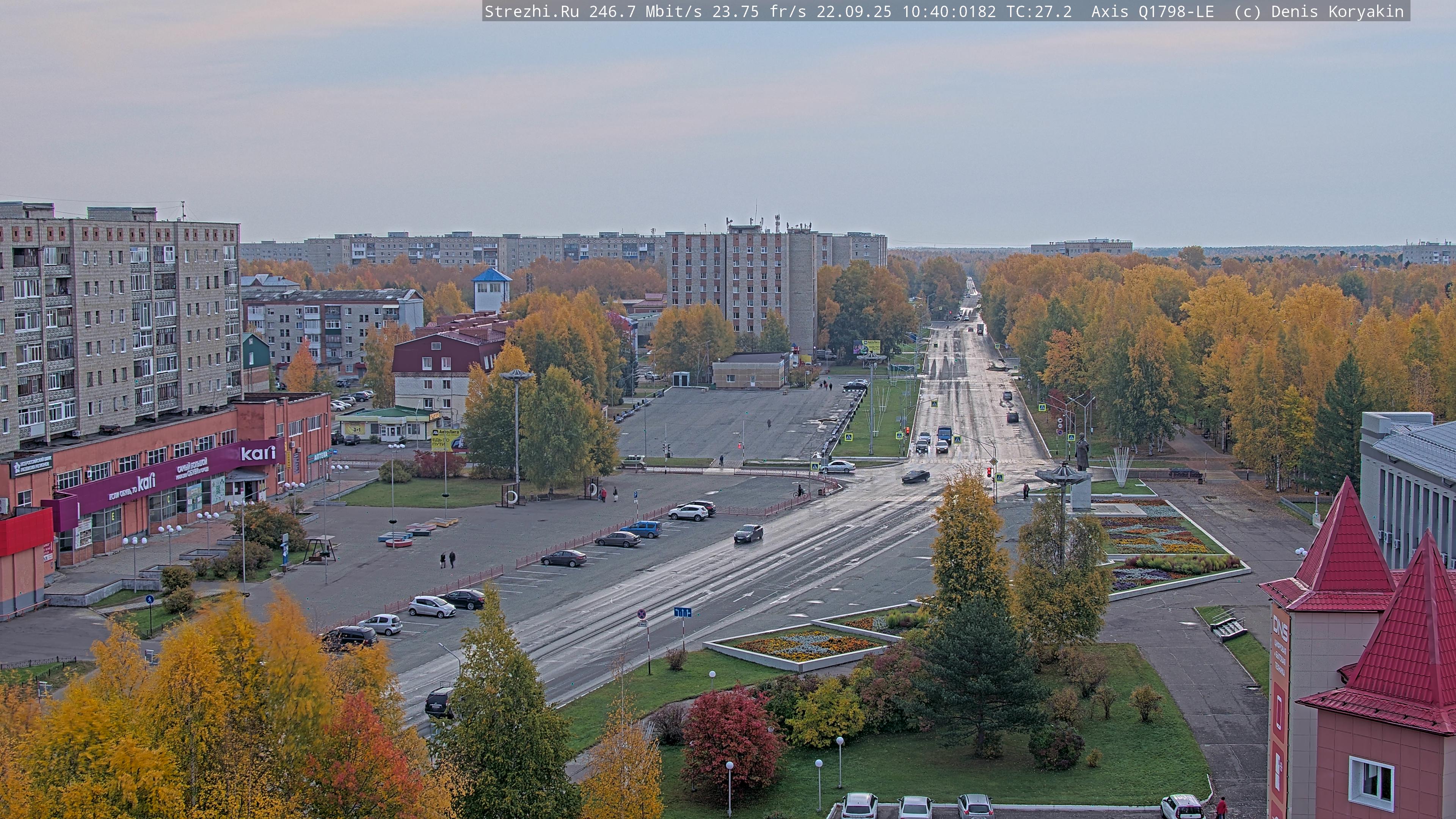
Task: Click the blue-roofed white tower
Action: [491, 290]
